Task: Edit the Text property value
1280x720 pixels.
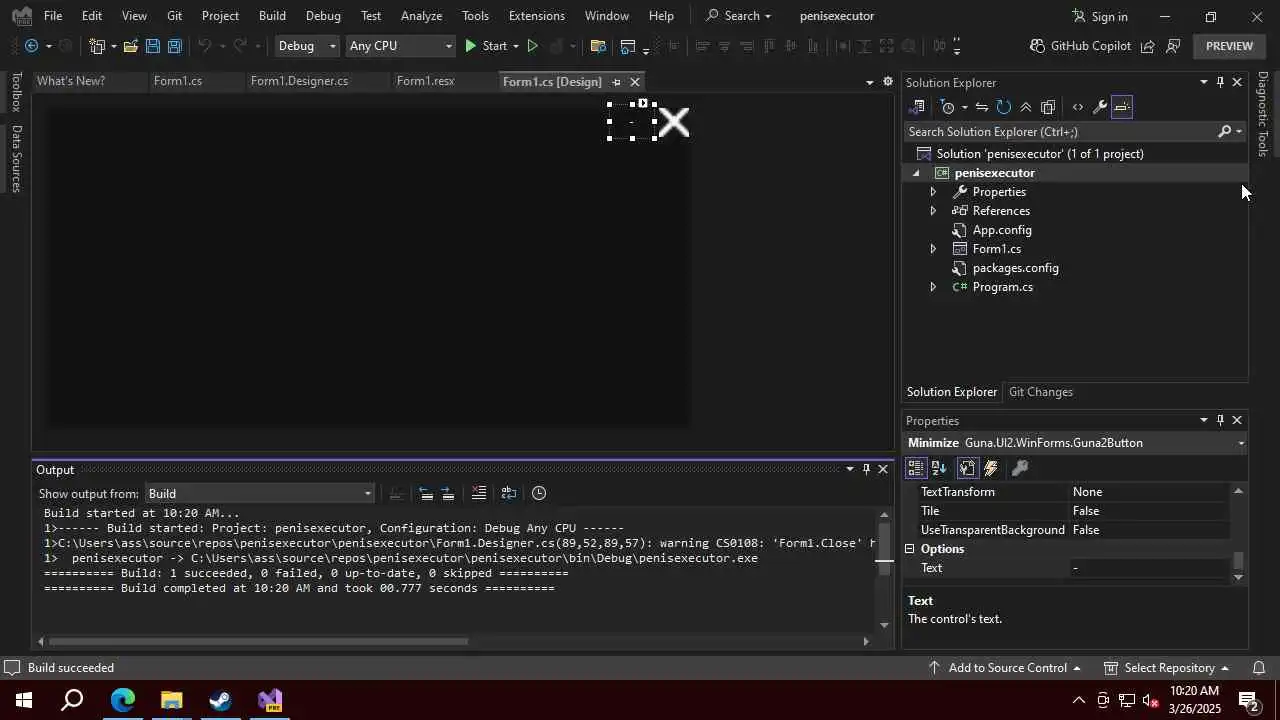Action: coord(1149,568)
